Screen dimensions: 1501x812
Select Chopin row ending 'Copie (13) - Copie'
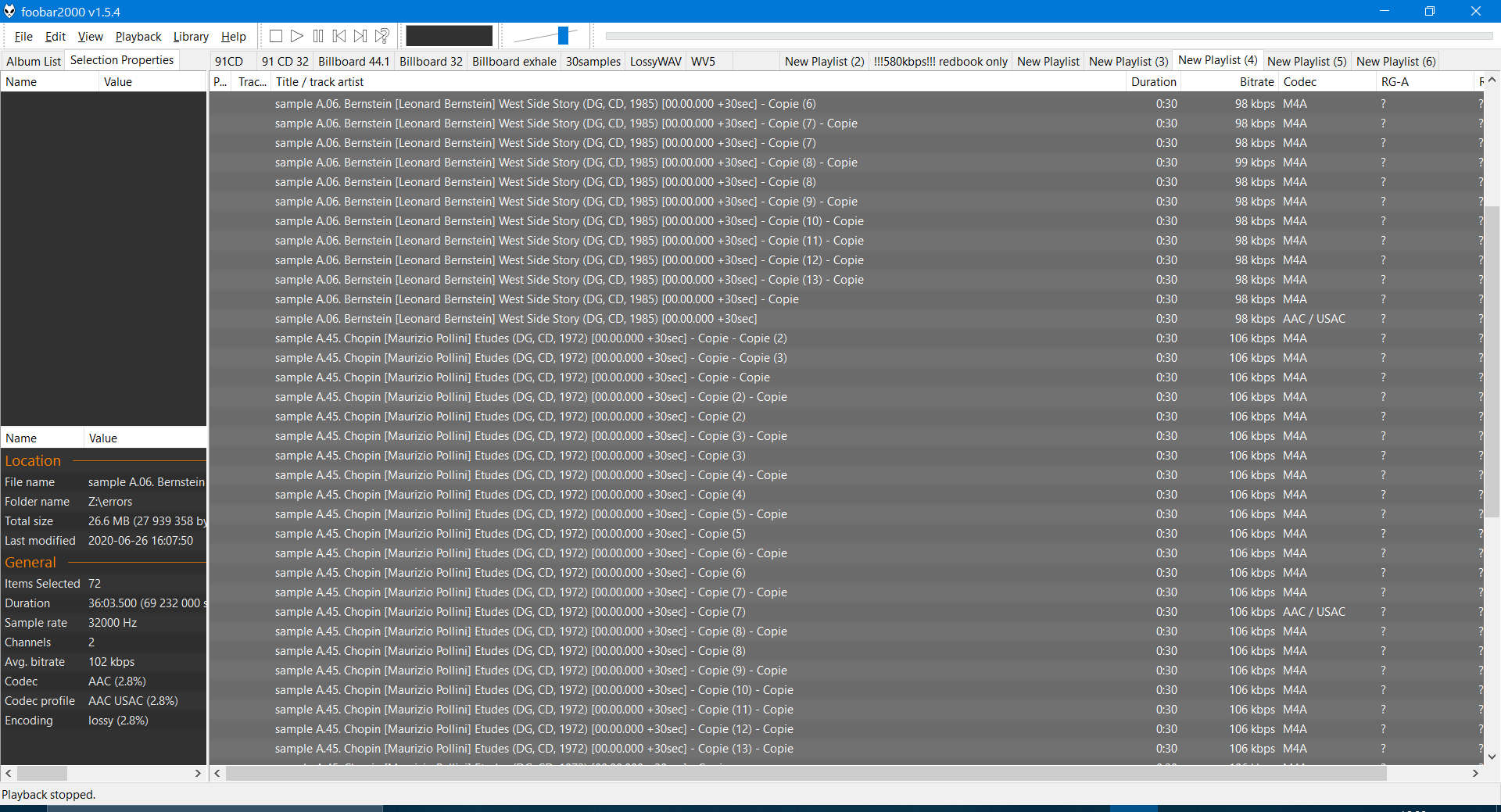[846, 749]
